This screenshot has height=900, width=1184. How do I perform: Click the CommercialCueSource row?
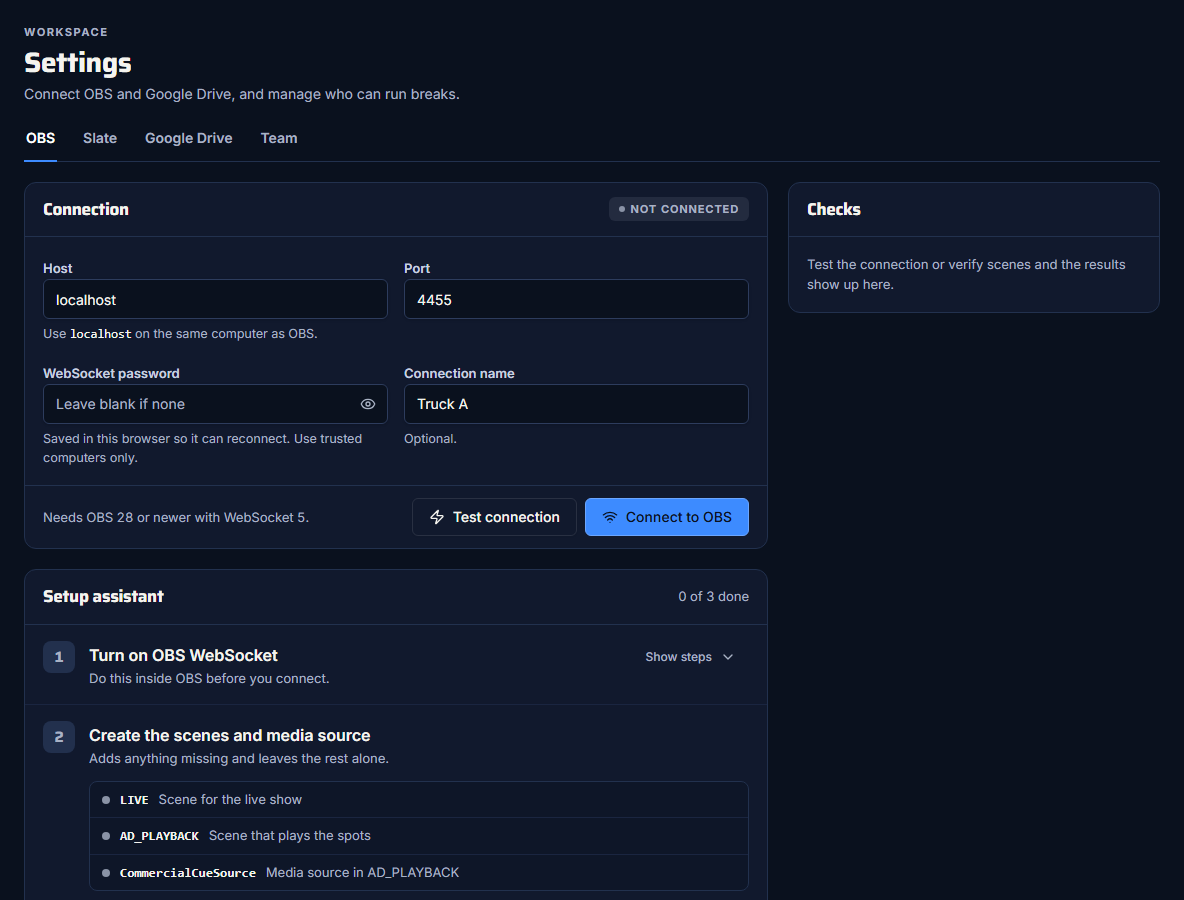pyautogui.click(x=419, y=872)
